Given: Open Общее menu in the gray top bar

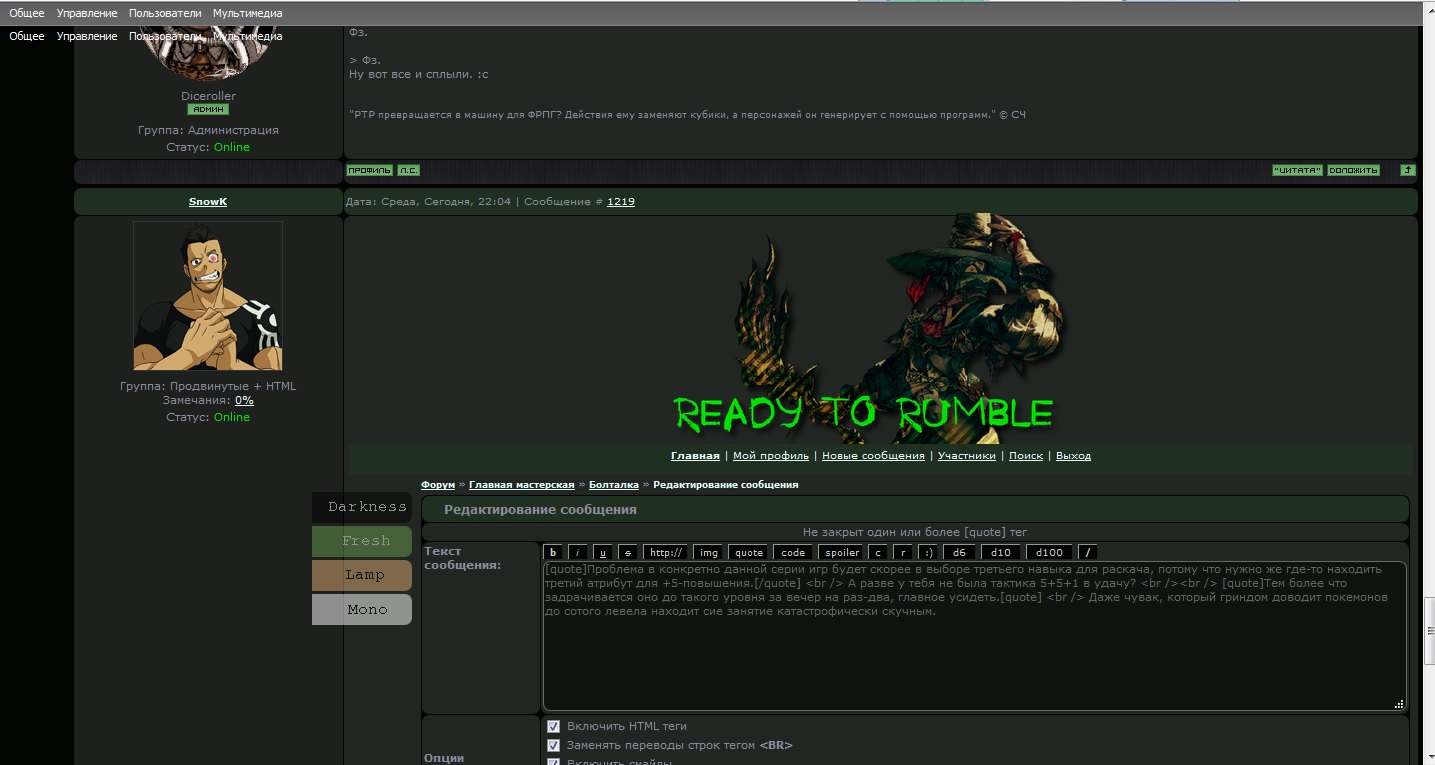Looking at the screenshot, I should tap(27, 13).
